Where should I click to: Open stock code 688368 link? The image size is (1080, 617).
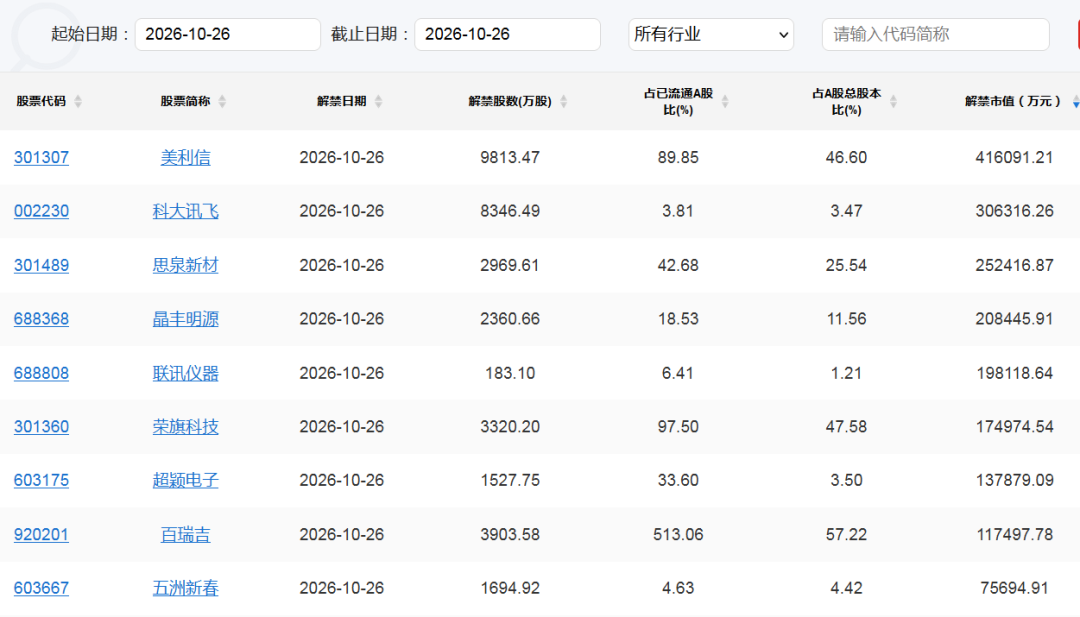click(41, 319)
